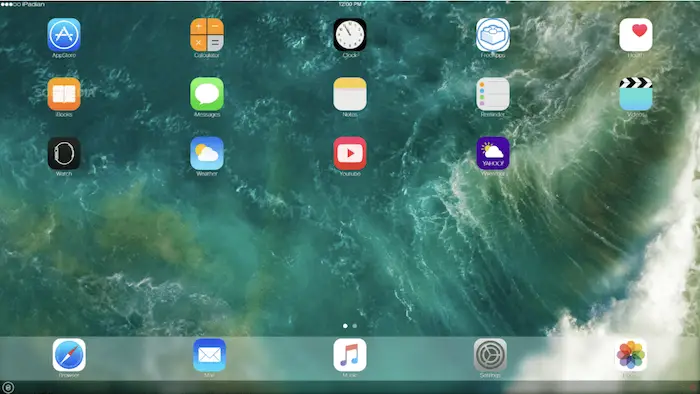This screenshot has height=394, width=700.
Task: Open Settings gear in the dock
Action: [x=490, y=355]
